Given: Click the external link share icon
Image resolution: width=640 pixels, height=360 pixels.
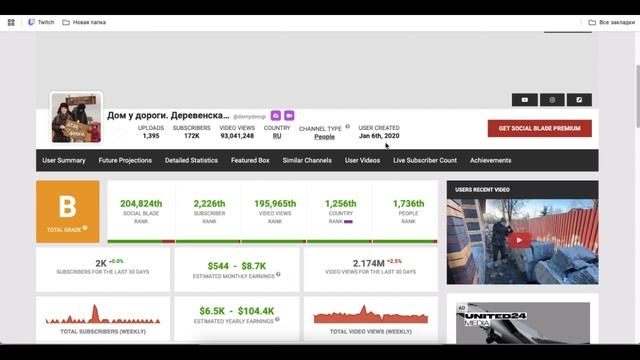Looking at the screenshot, I should click(579, 100).
